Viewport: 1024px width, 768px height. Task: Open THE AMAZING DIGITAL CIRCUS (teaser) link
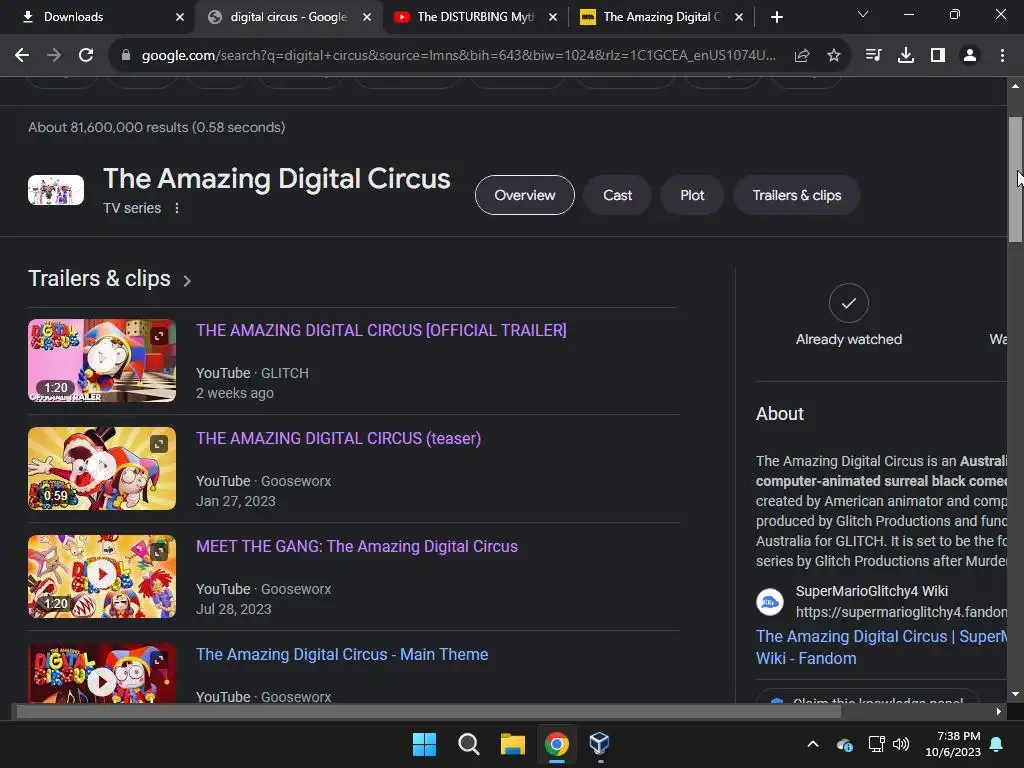(x=338, y=438)
